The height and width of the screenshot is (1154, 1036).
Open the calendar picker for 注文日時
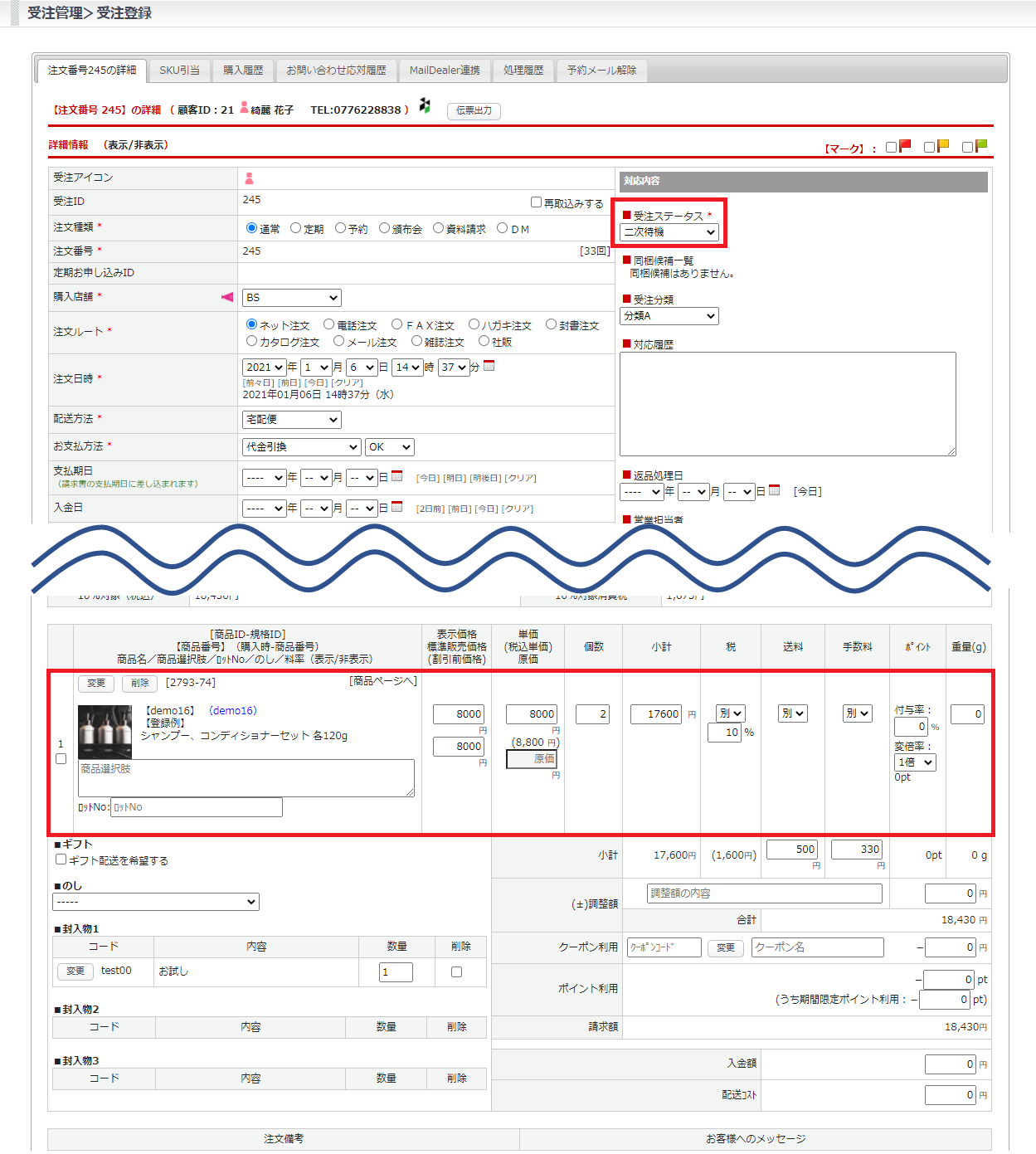pyautogui.click(x=489, y=366)
